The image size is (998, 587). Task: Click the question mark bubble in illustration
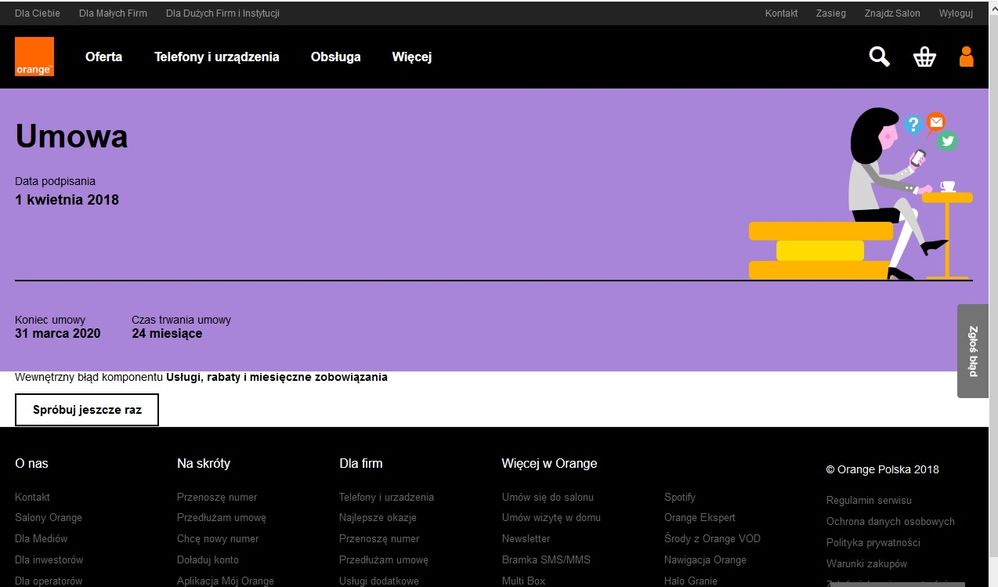click(x=912, y=125)
